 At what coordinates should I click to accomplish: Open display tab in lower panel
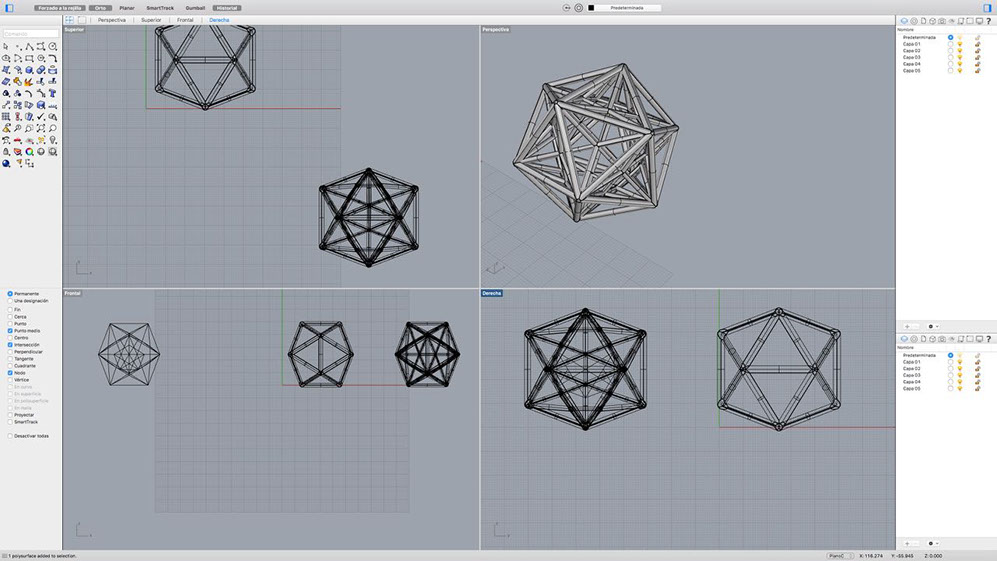point(979,339)
